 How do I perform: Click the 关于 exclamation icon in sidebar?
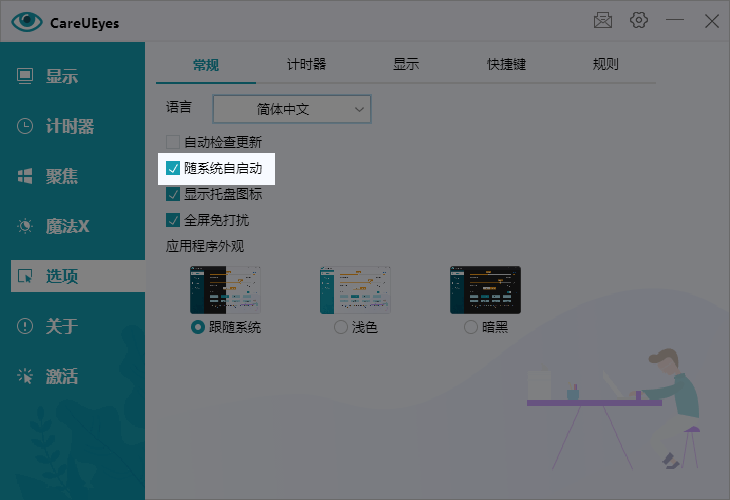[x=25, y=326]
